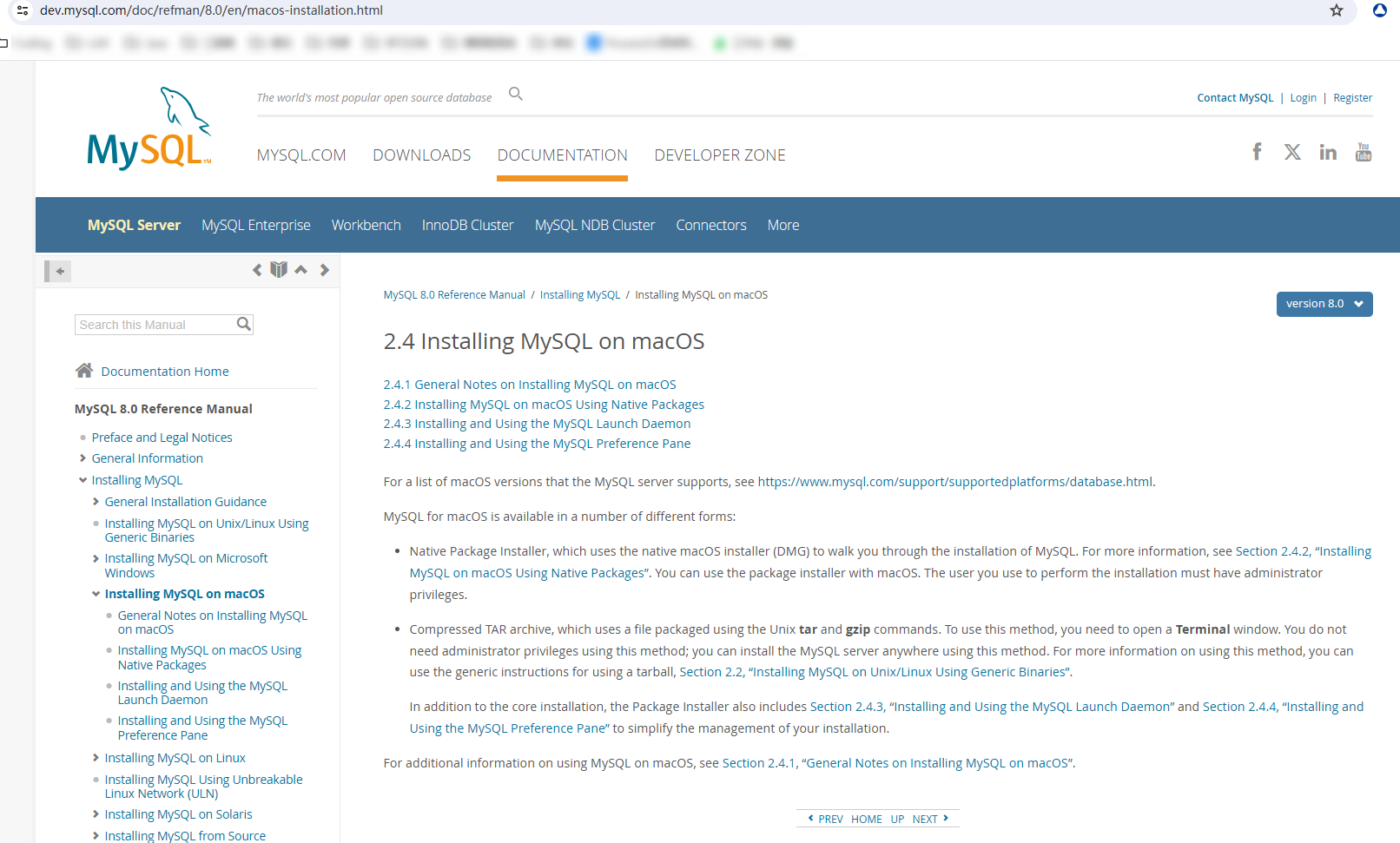1400x843 pixels.
Task: Open section 2.4.2 Native Packages link
Action: tap(544, 405)
